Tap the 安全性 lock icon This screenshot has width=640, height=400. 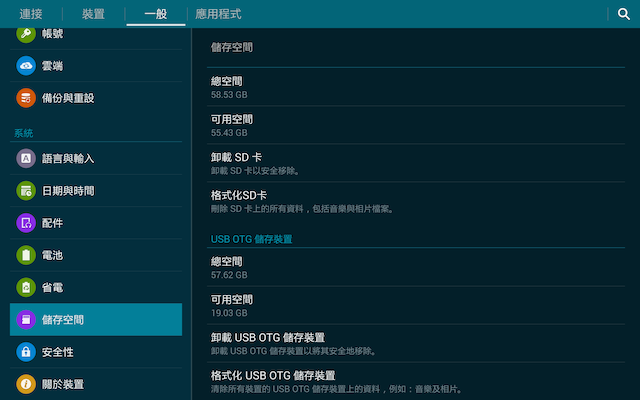[x=26, y=352]
